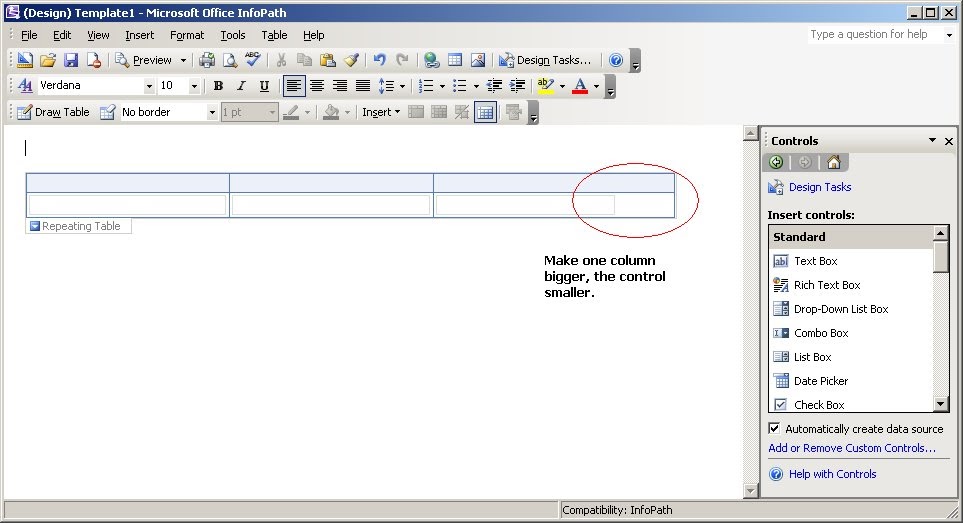Center-align text

pos(317,86)
